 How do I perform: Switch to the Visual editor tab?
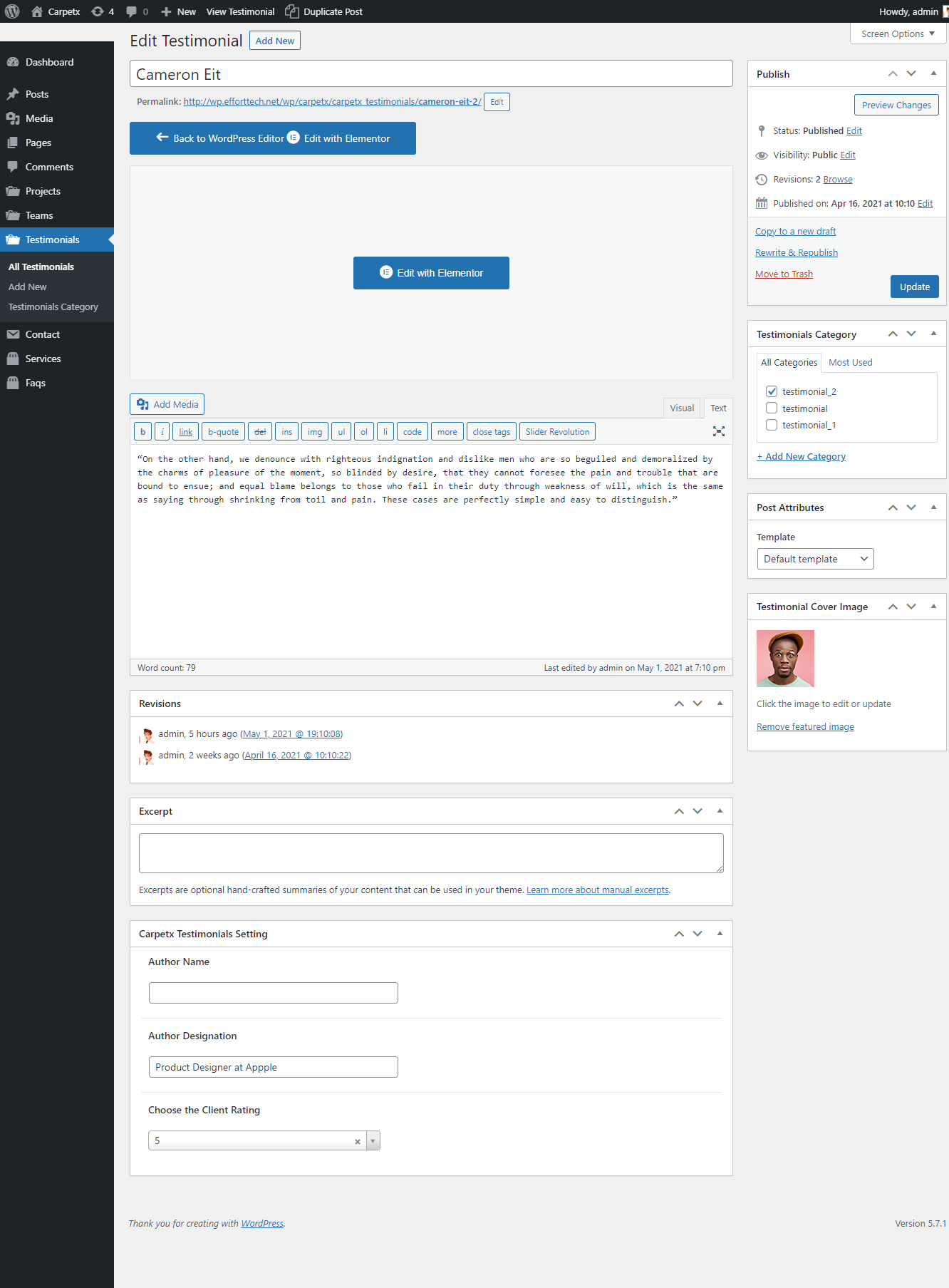[681, 408]
